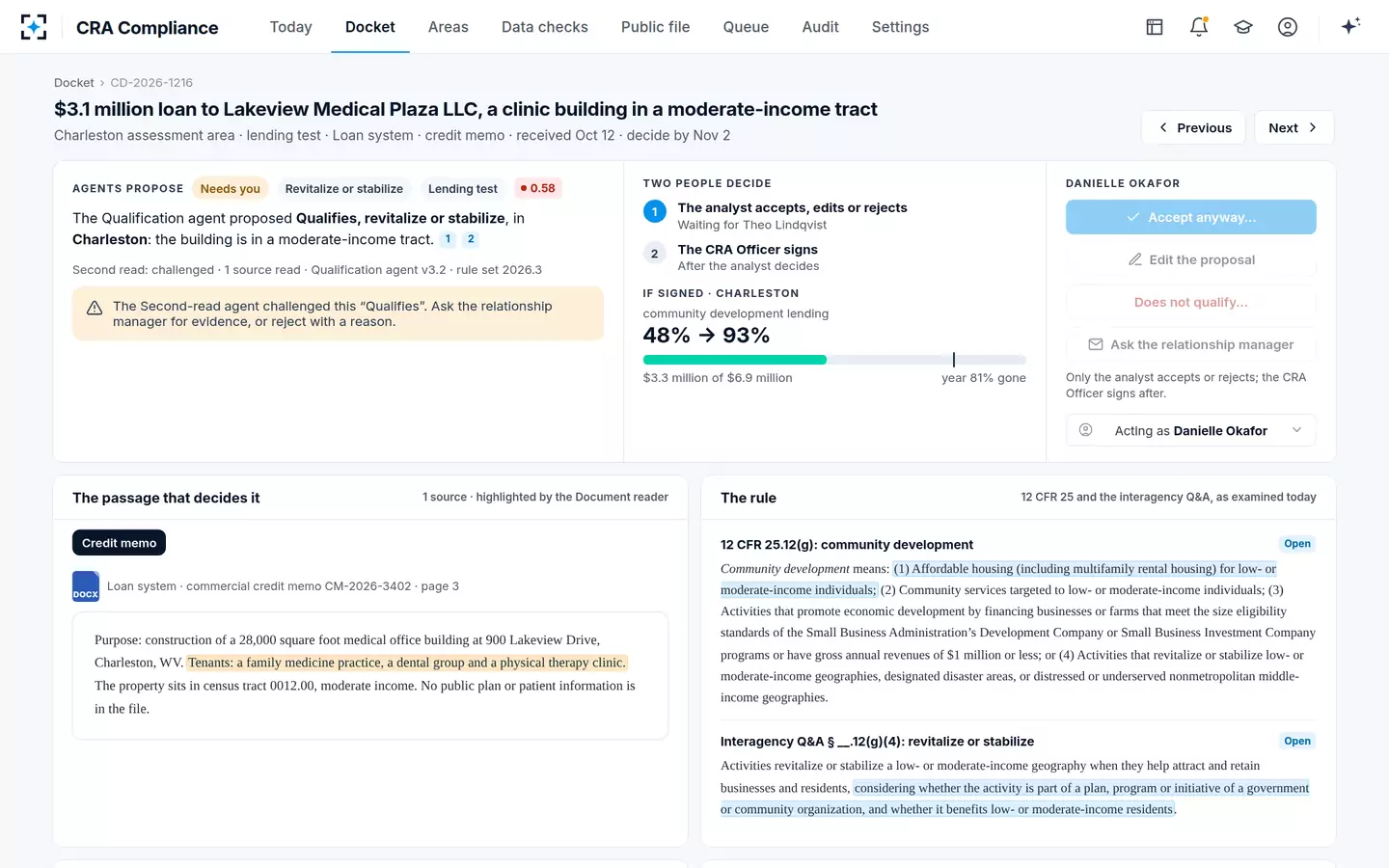The width and height of the screenshot is (1389, 868).
Task: Click step 1 circle in Two People Decide
Action: pyautogui.click(x=654, y=211)
